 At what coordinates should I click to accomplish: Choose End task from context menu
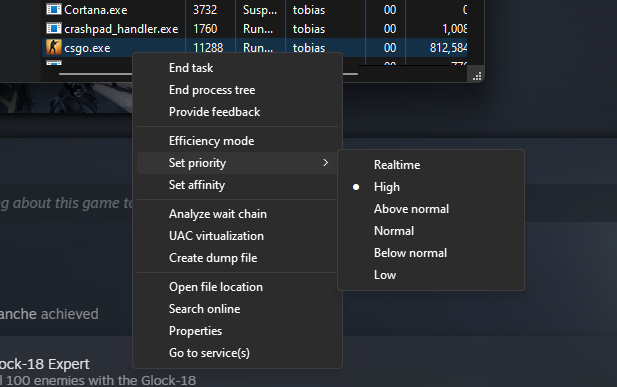tap(191, 68)
